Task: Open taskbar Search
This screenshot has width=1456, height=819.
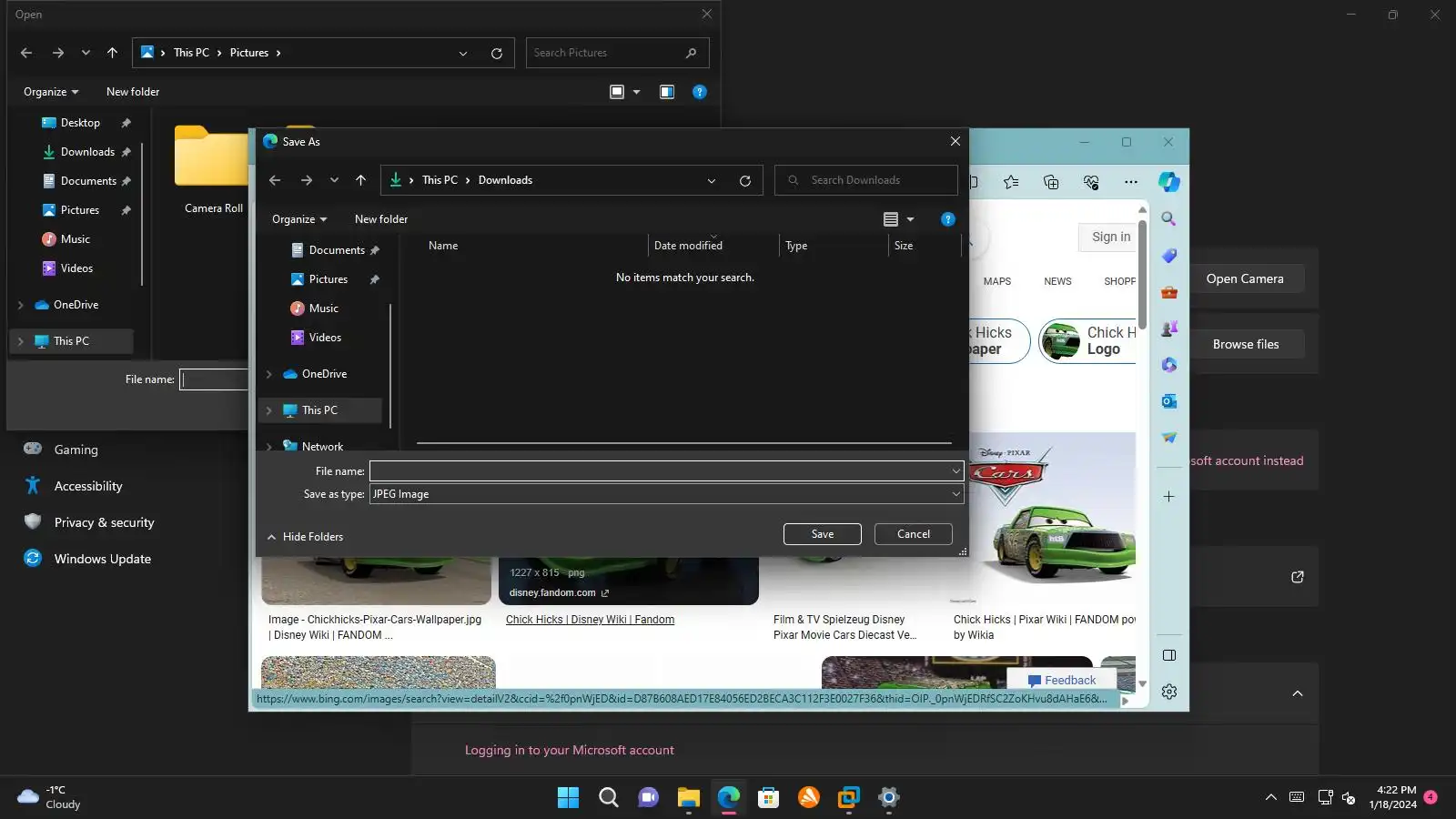Action: click(609, 798)
